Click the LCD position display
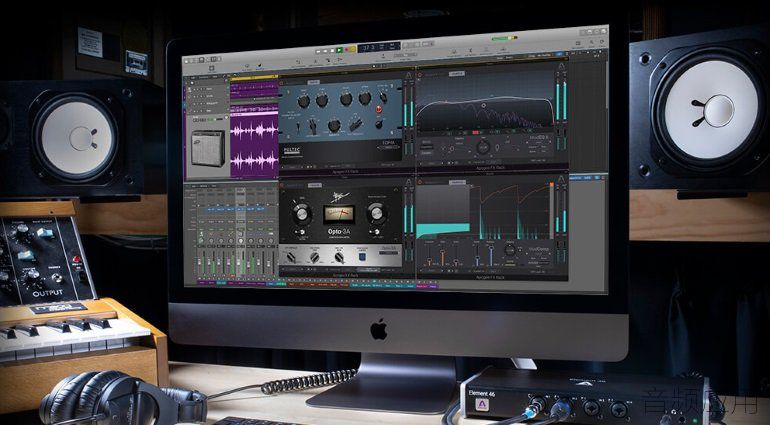 pyautogui.click(x=378, y=47)
